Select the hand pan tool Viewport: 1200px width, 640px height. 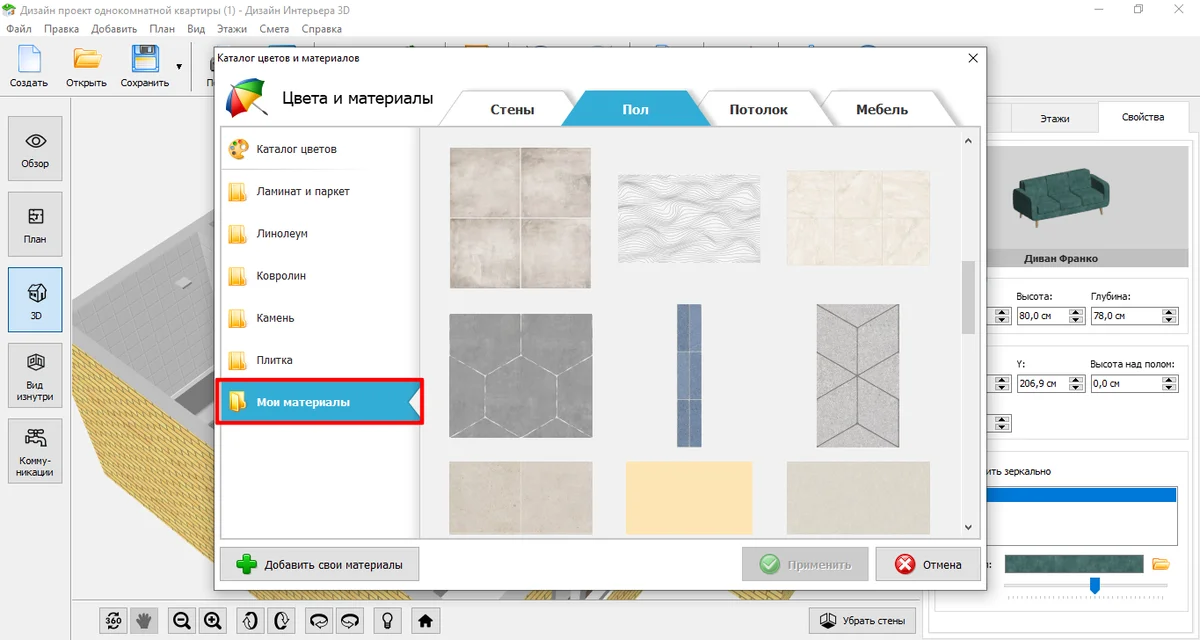pyautogui.click(x=144, y=621)
